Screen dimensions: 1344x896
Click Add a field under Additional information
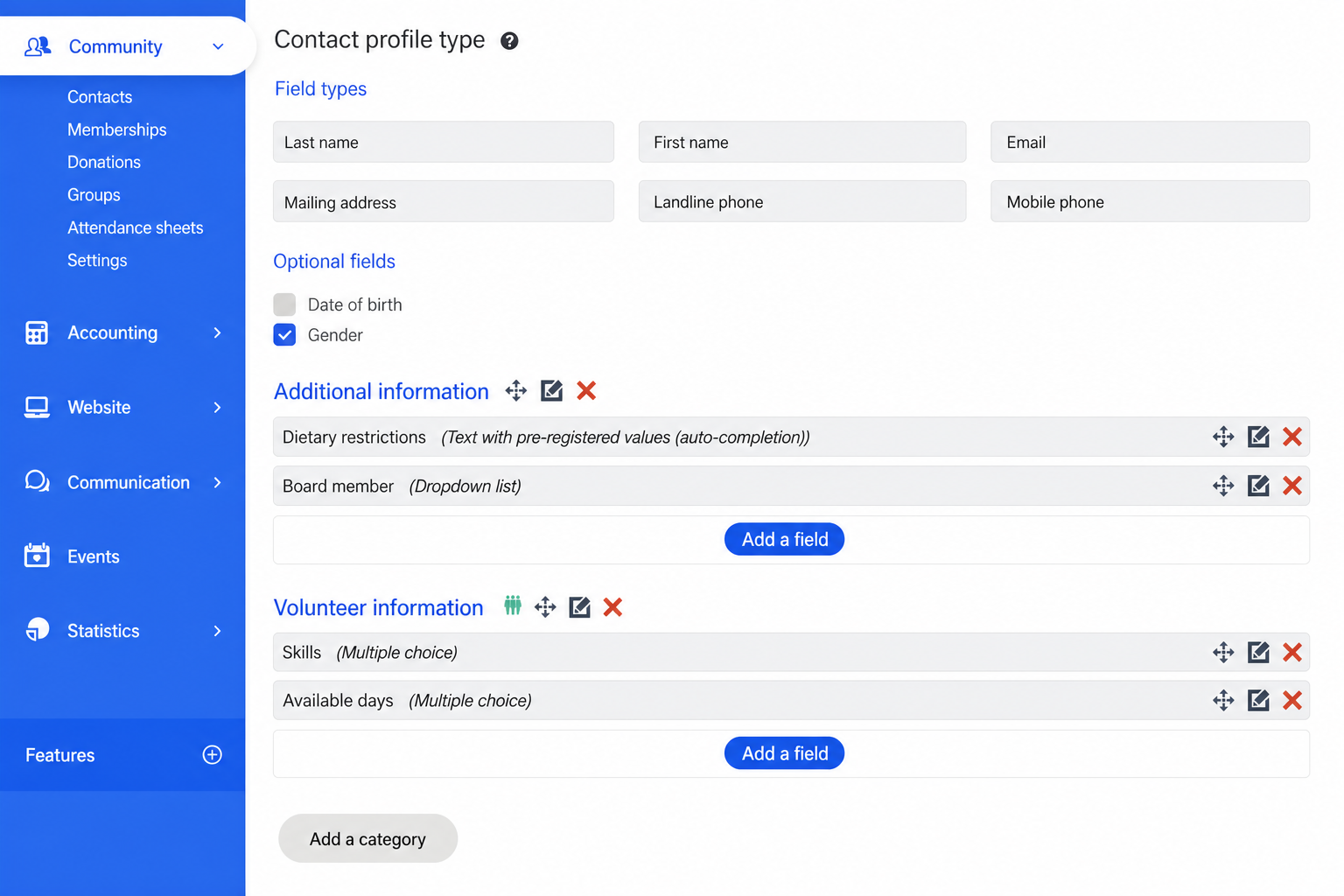(x=784, y=539)
